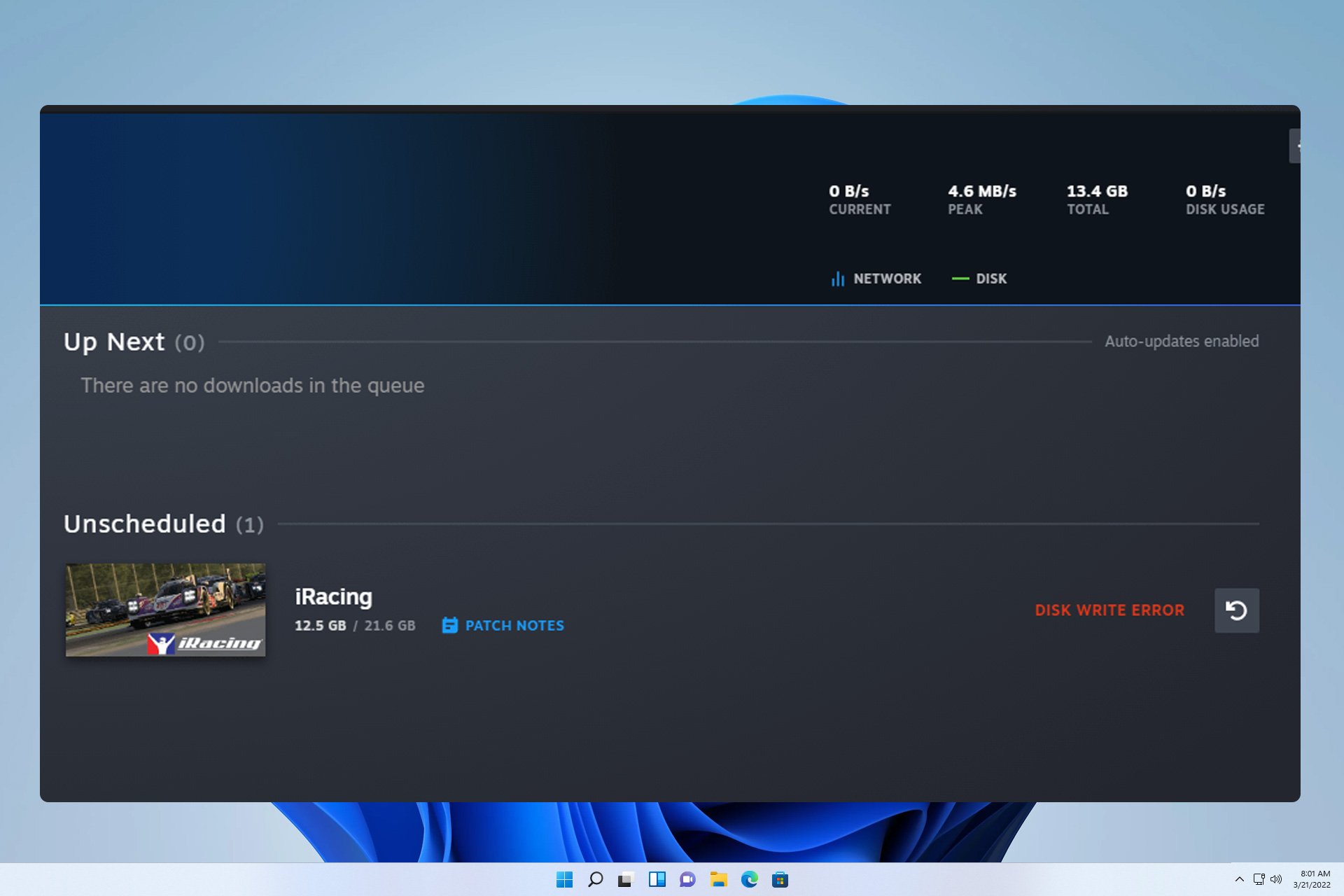Click the iRacing game thumbnail
The height and width of the screenshot is (896, 1344).
(166, 610)
